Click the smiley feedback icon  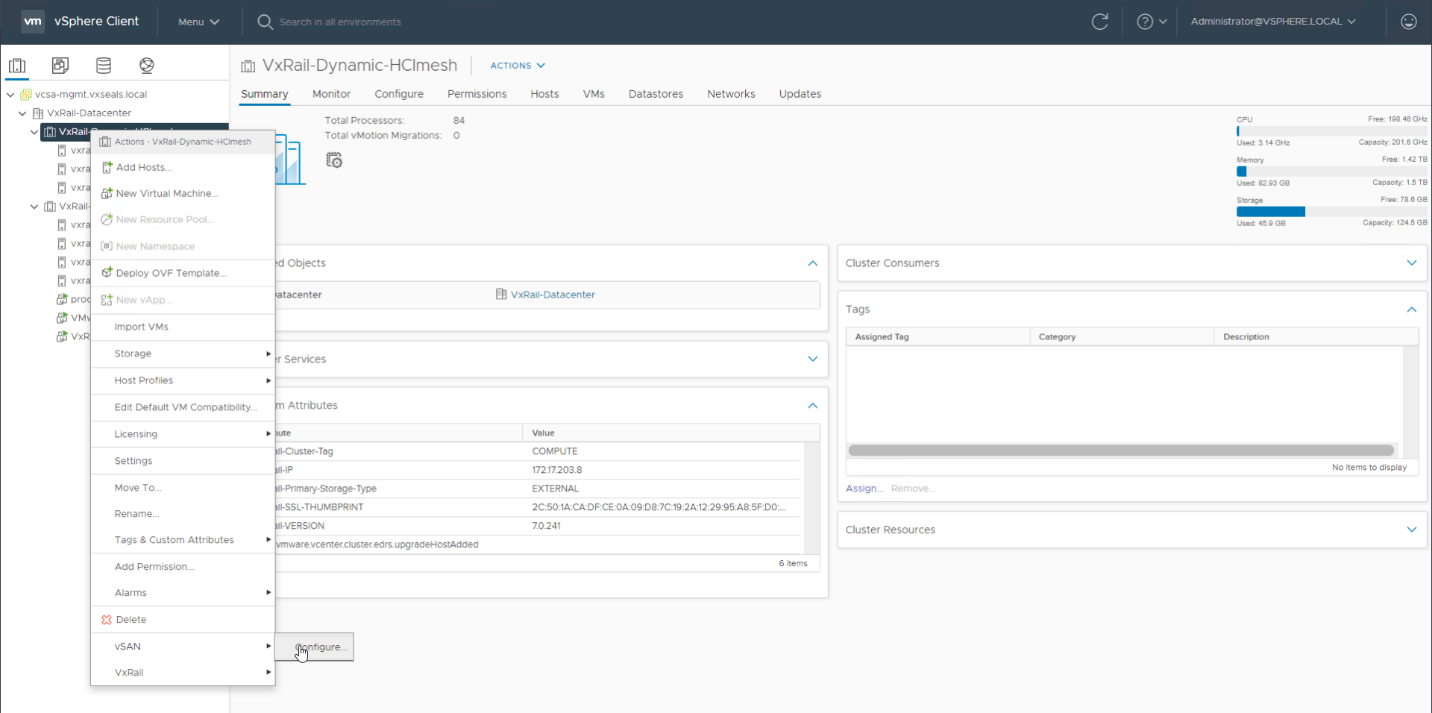1409,21
